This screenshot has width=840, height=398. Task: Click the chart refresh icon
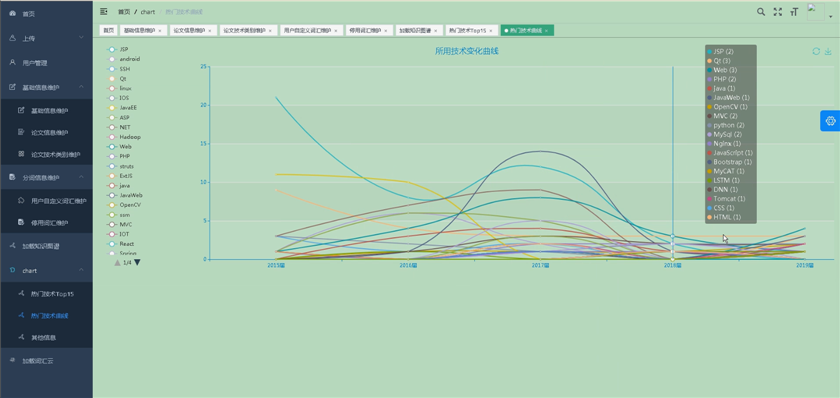(816, 51)
